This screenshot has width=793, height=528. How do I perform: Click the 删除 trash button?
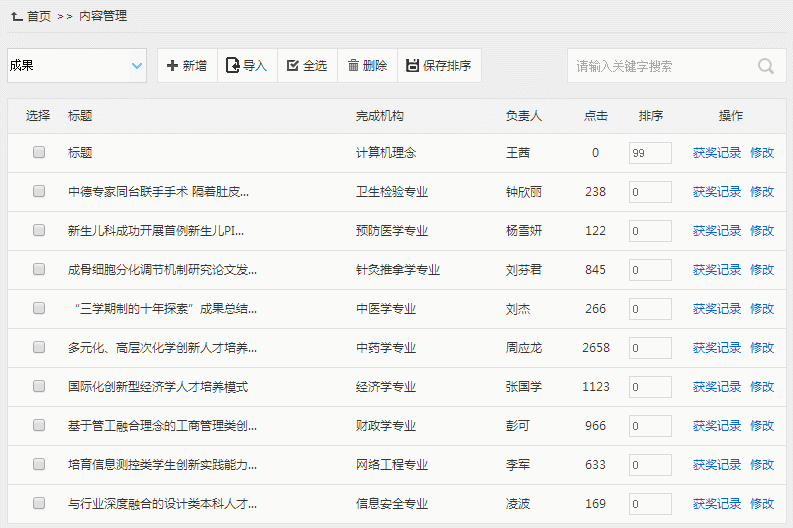(367, 66)
